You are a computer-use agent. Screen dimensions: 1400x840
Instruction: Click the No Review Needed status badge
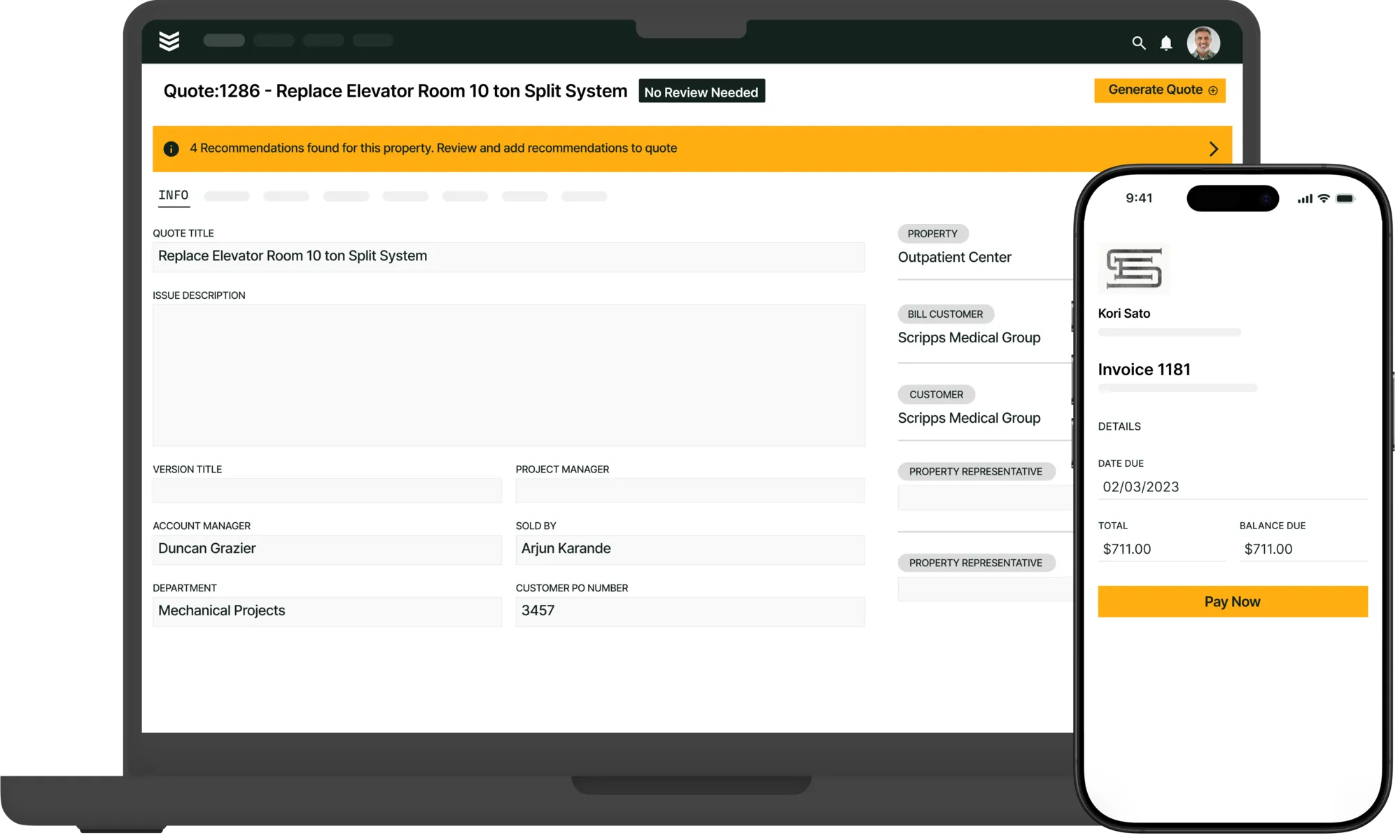tap(701, 92)
